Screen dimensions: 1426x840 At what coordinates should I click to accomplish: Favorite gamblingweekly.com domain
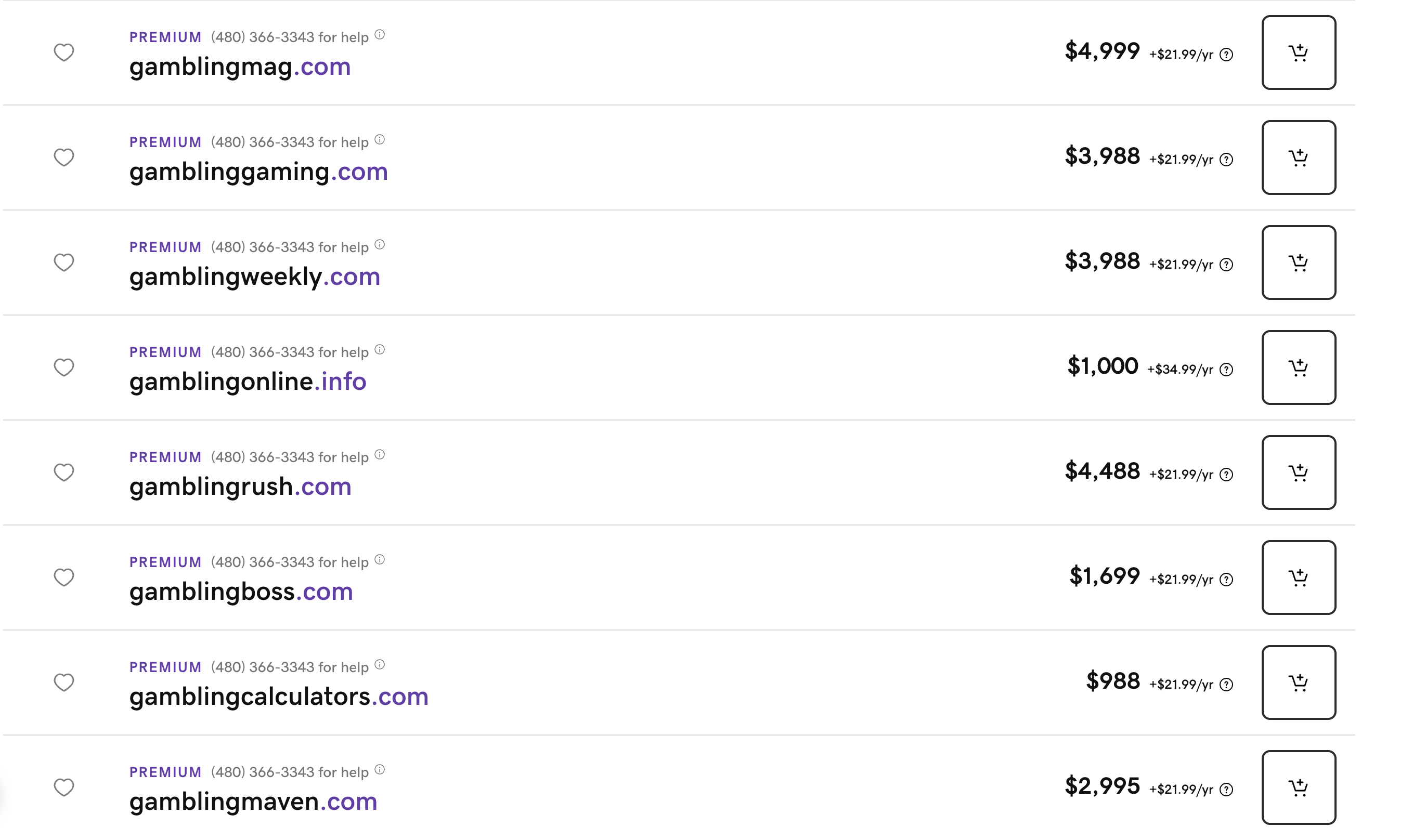click(64, 262)
